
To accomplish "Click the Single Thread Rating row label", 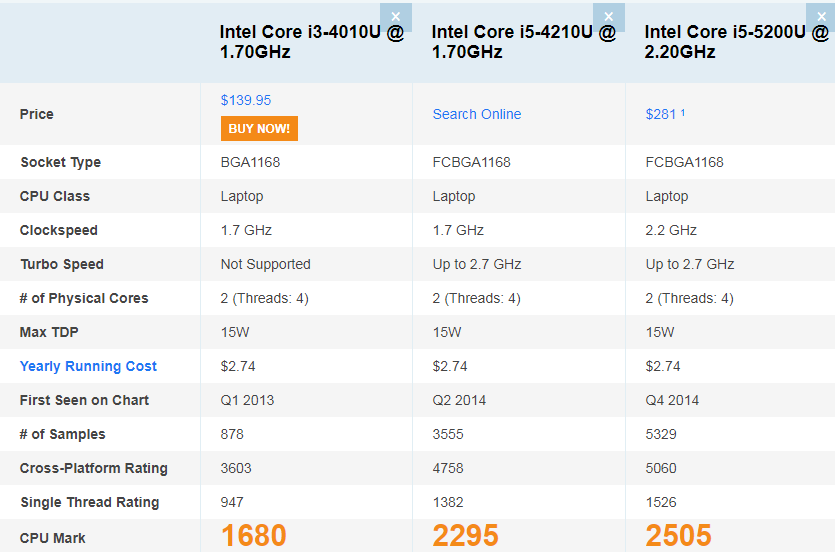I will pyautogui.click(x=89, y=502).
